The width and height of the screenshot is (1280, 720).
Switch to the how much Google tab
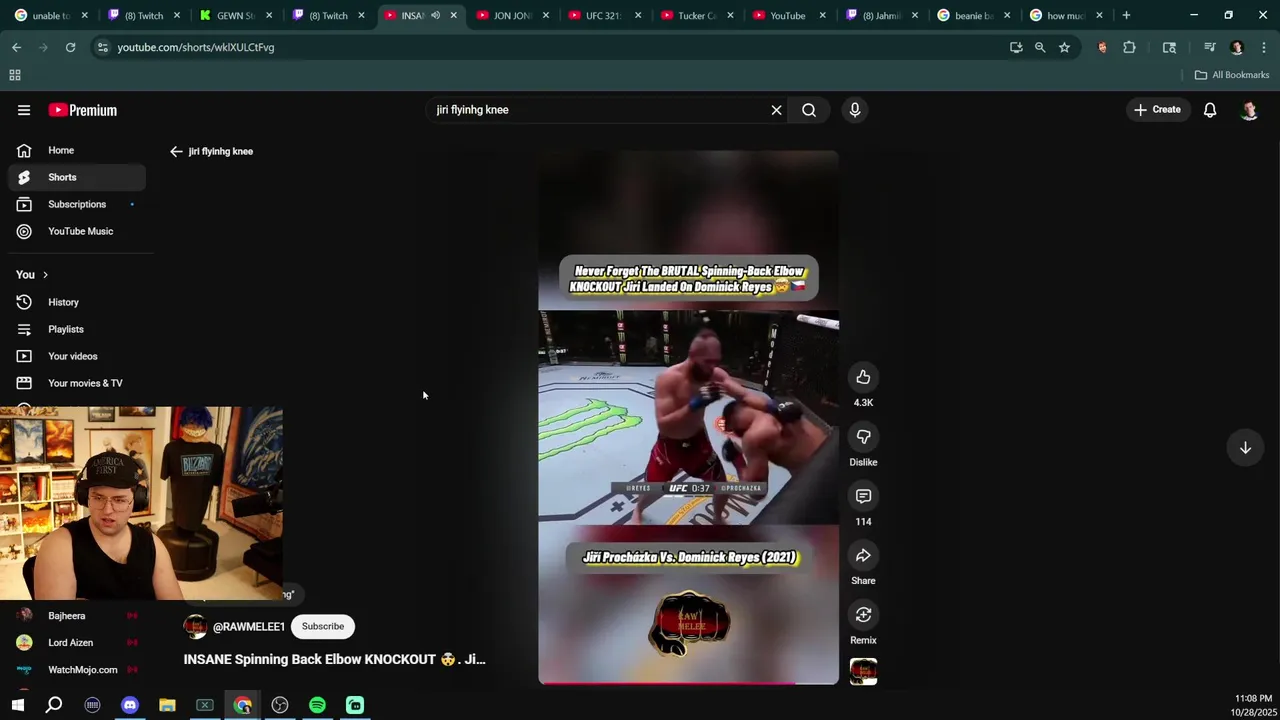[x=1064, y=15]
